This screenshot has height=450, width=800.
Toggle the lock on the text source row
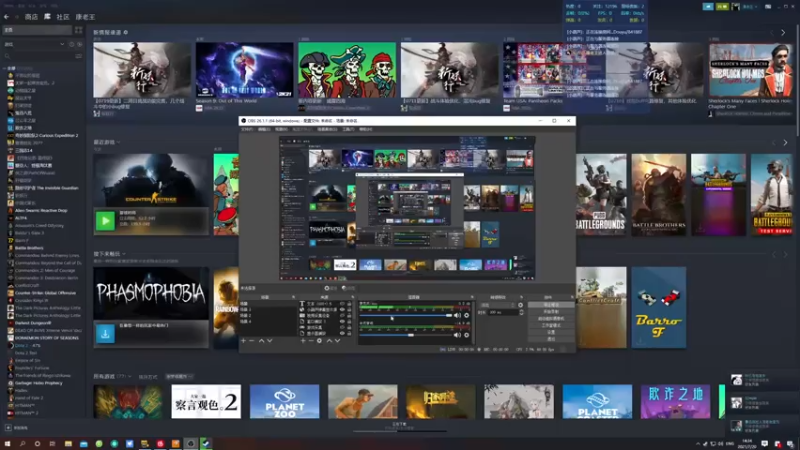(349, 304)
